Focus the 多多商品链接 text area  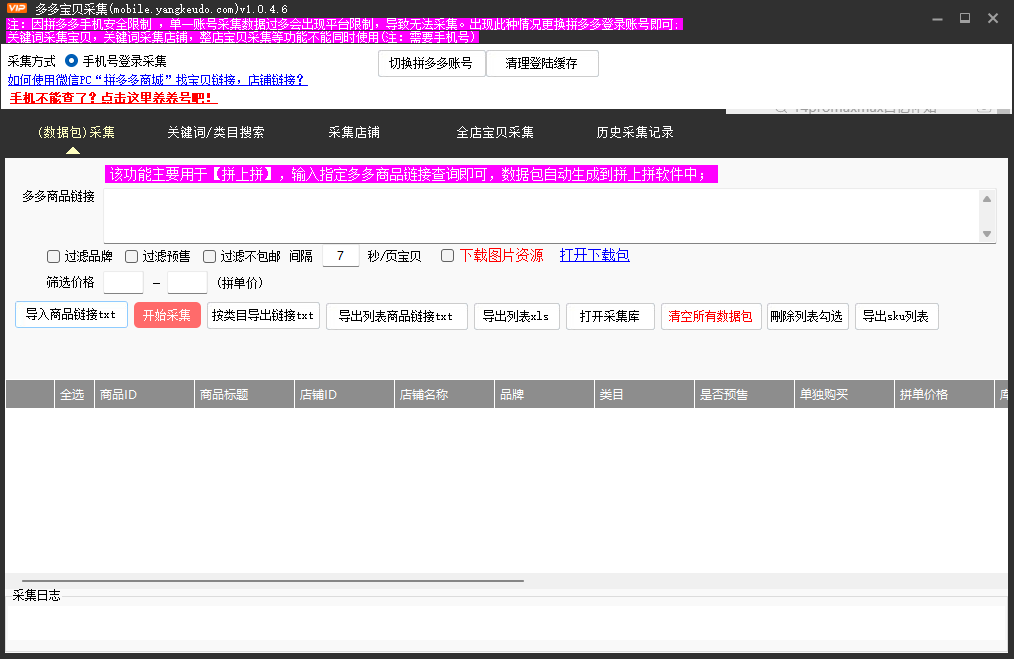[542, 216]
